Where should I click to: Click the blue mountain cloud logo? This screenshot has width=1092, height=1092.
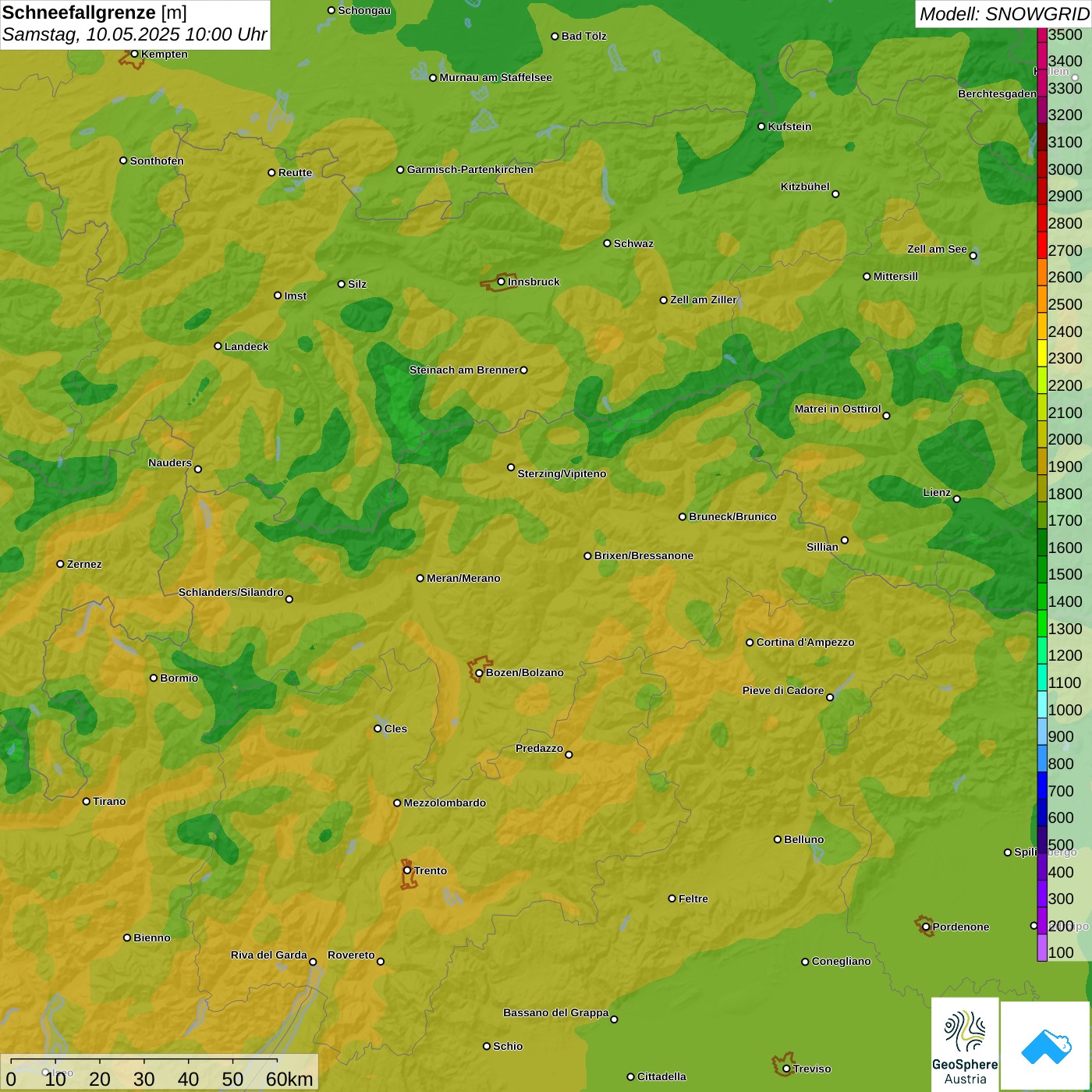[1046, 1046]
